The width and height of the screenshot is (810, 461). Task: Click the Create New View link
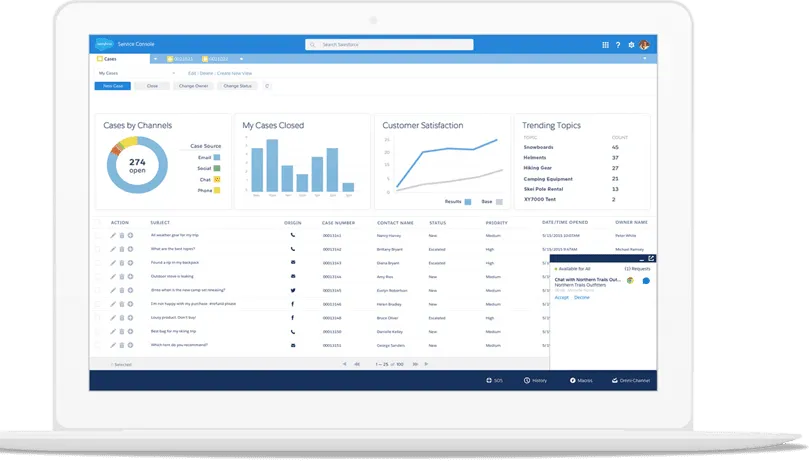(235, 73)
